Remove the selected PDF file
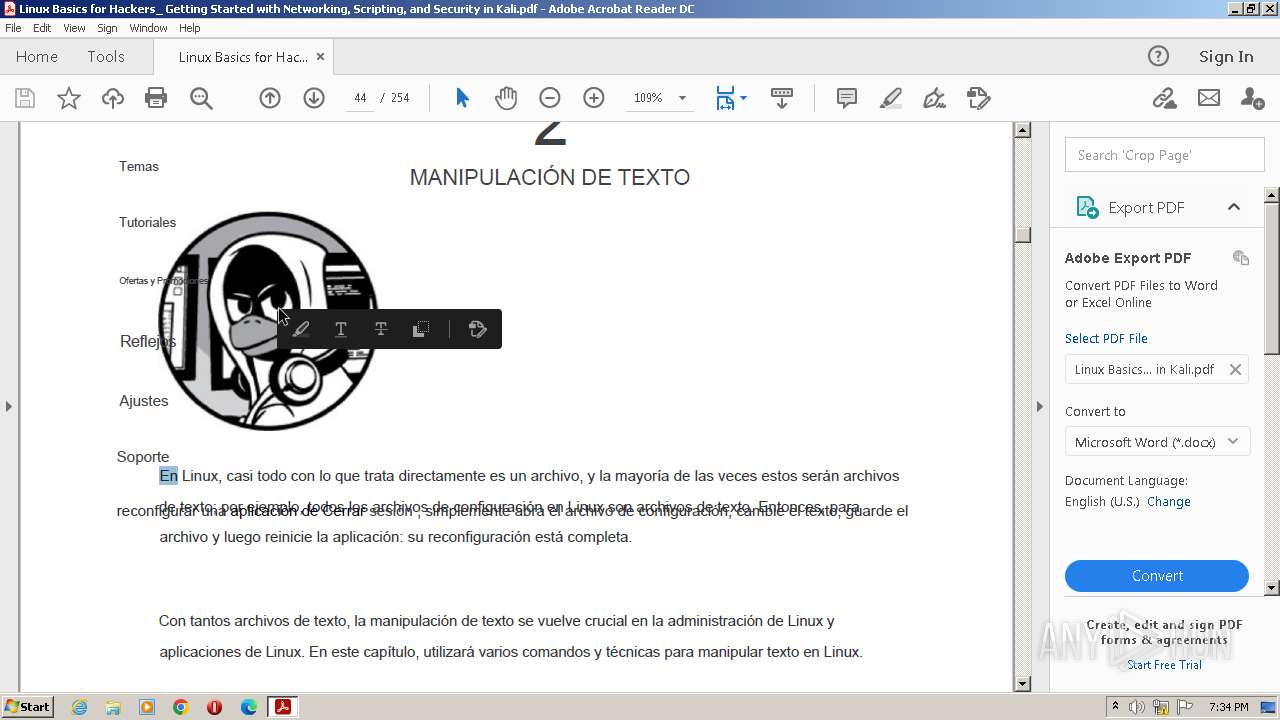 (1235, 369)
